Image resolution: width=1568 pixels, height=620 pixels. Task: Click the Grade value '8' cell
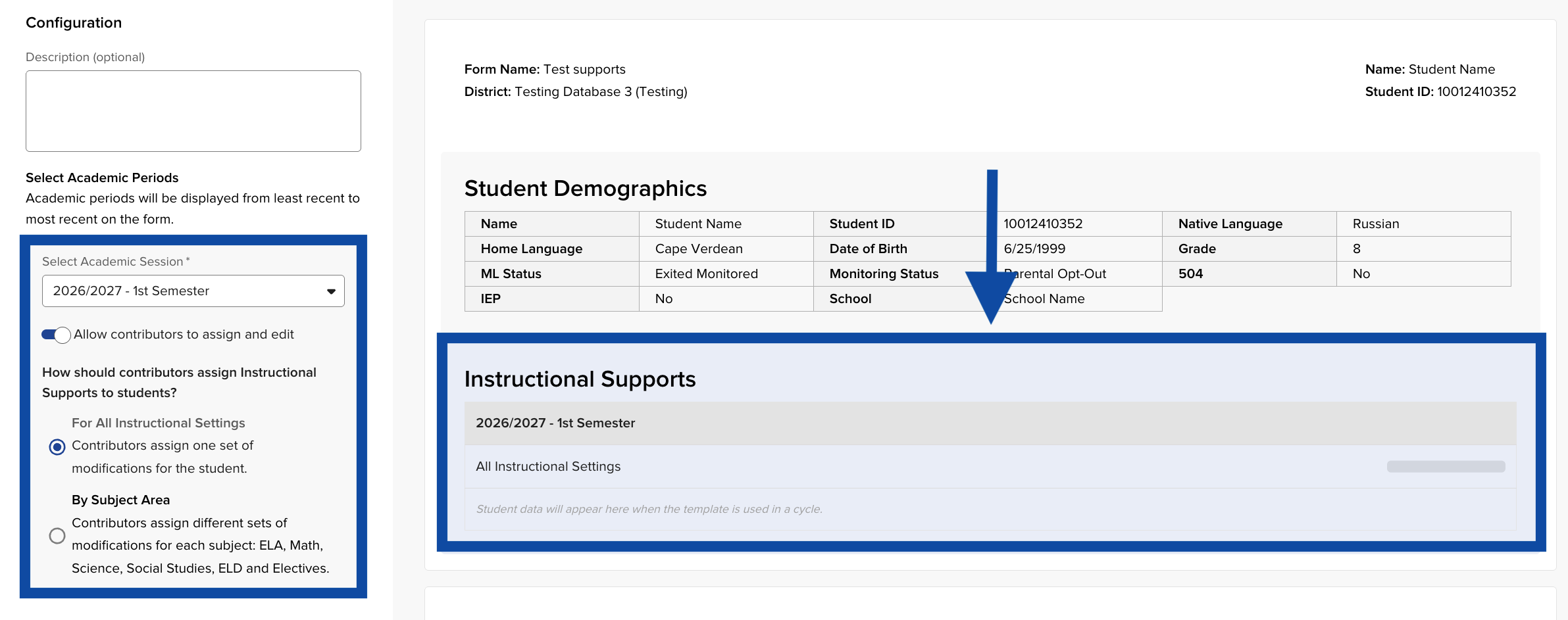click(x=1424, y=249)
